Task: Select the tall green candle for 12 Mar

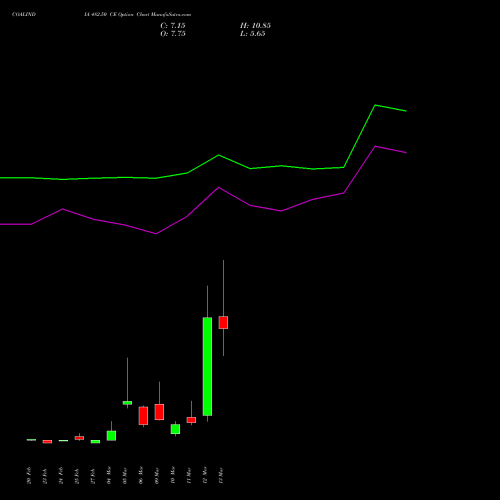Action: point(207,366)
